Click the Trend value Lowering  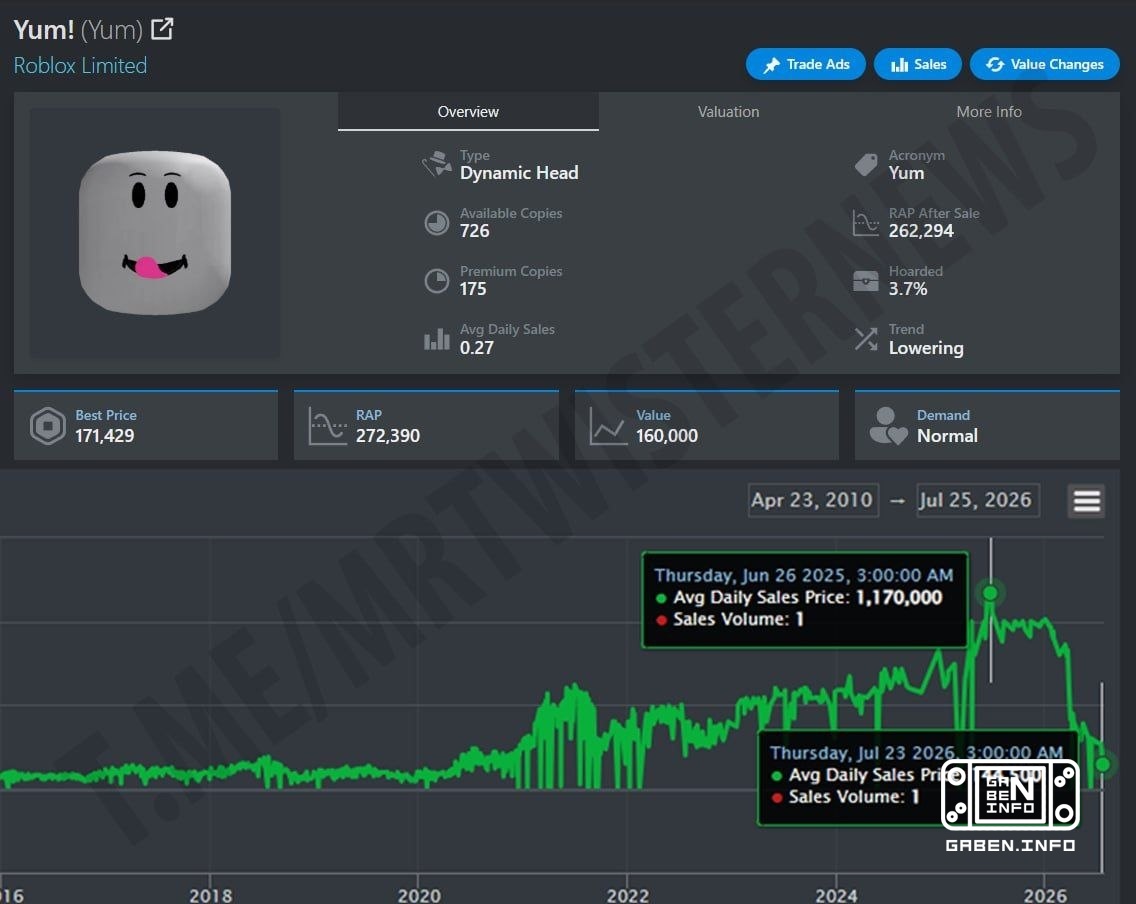(x=926, y=348)
